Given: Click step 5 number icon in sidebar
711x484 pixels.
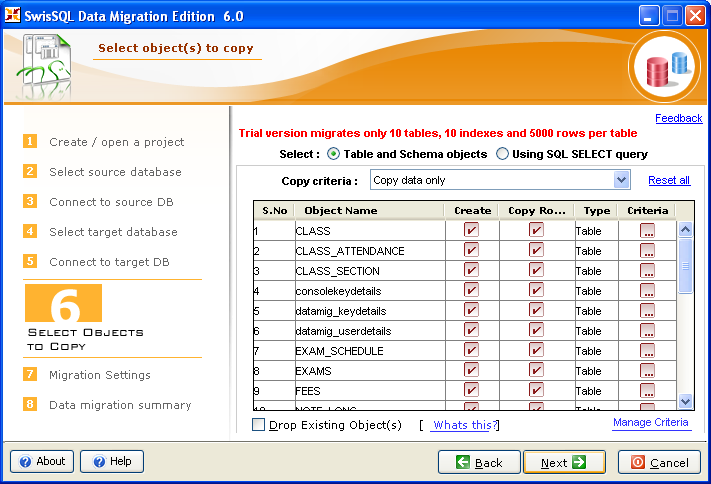Looking at the screenshot, I should pos(30,261).
